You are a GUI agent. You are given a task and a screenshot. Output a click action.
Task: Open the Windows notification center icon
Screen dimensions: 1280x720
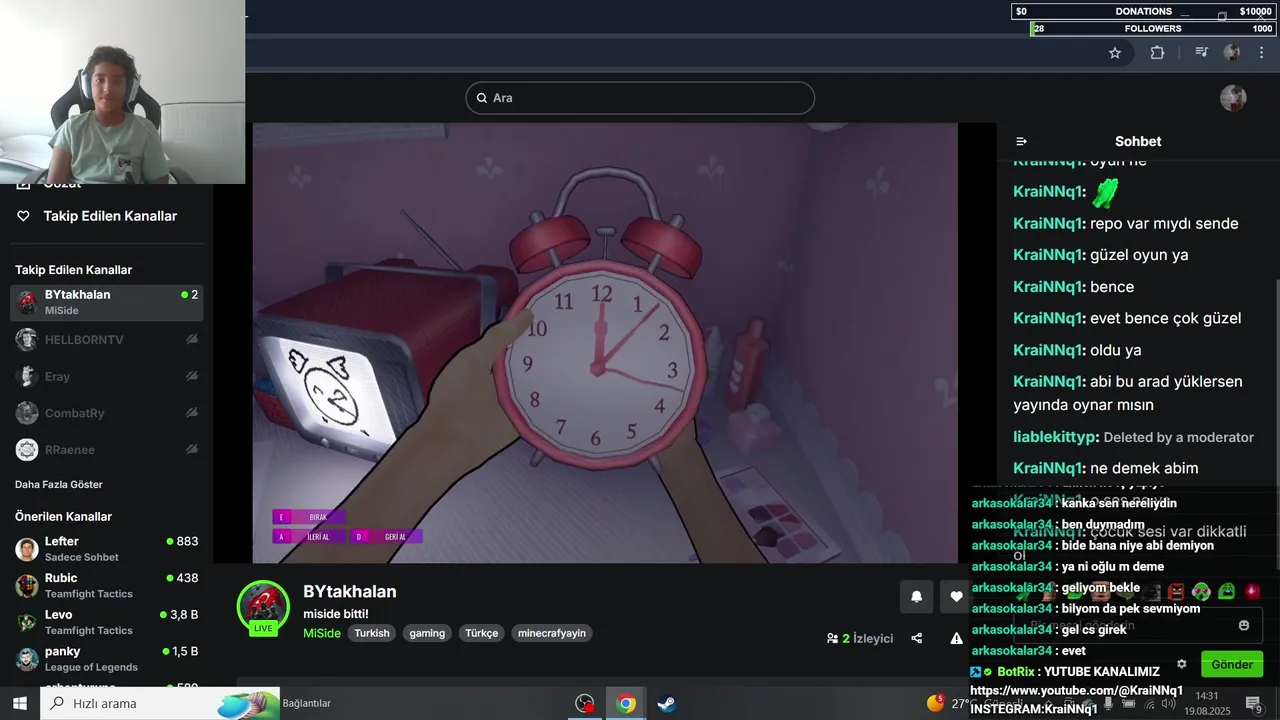1254,703
